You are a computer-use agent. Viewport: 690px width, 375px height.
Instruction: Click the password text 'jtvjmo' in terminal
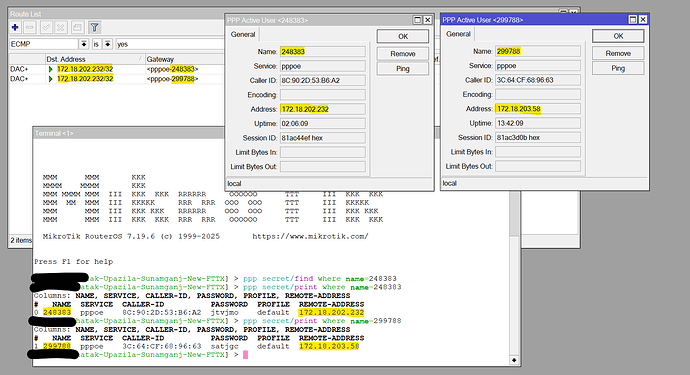(224, 312)
